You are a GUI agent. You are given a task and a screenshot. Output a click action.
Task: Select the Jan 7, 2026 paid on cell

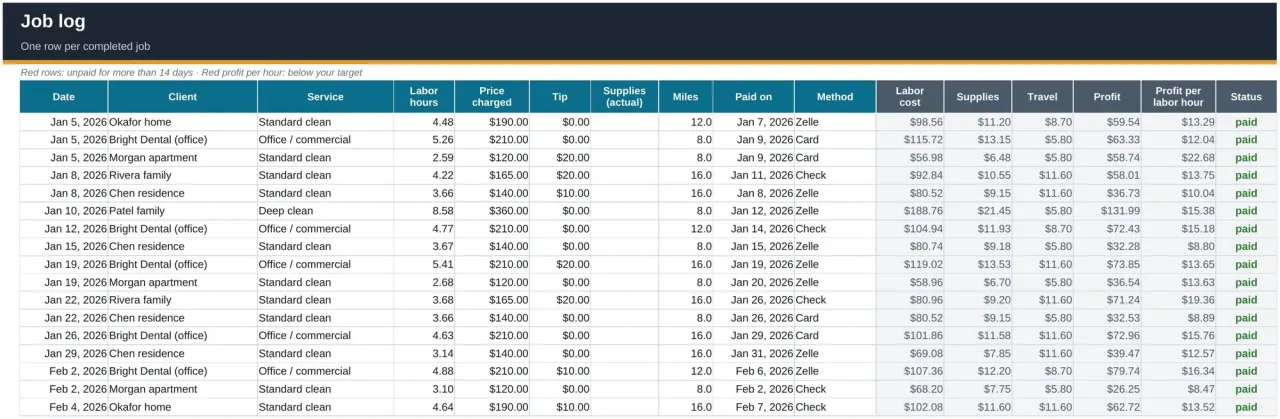[754, 122]
